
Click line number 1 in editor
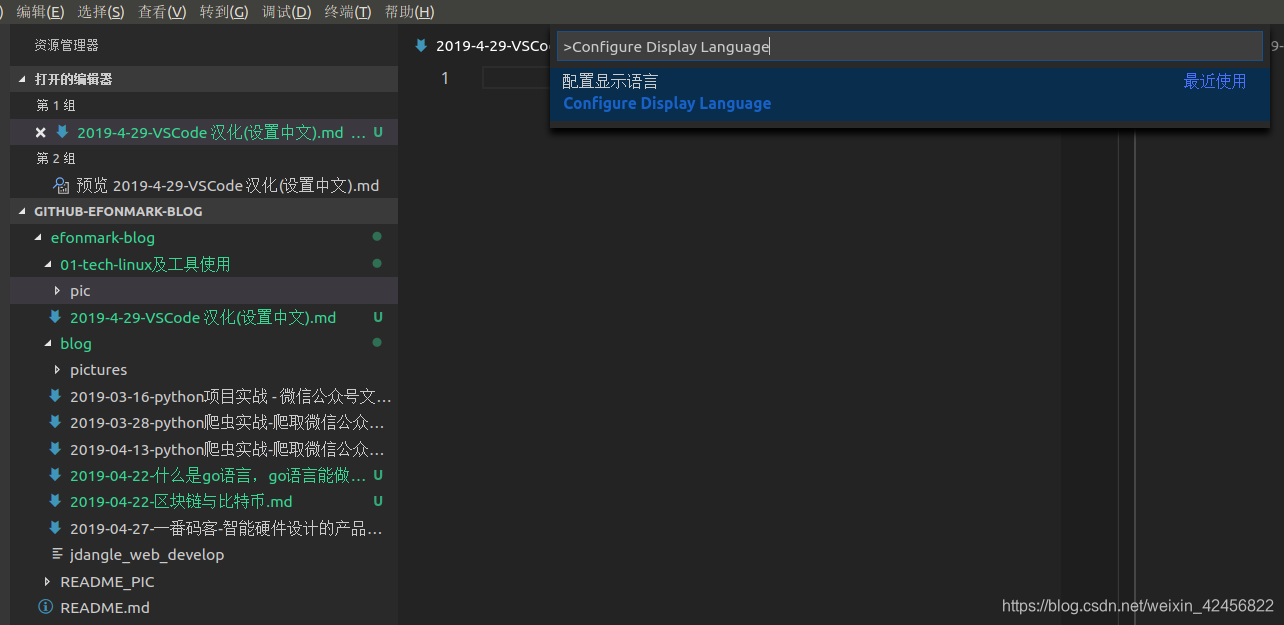coord(445,78)
